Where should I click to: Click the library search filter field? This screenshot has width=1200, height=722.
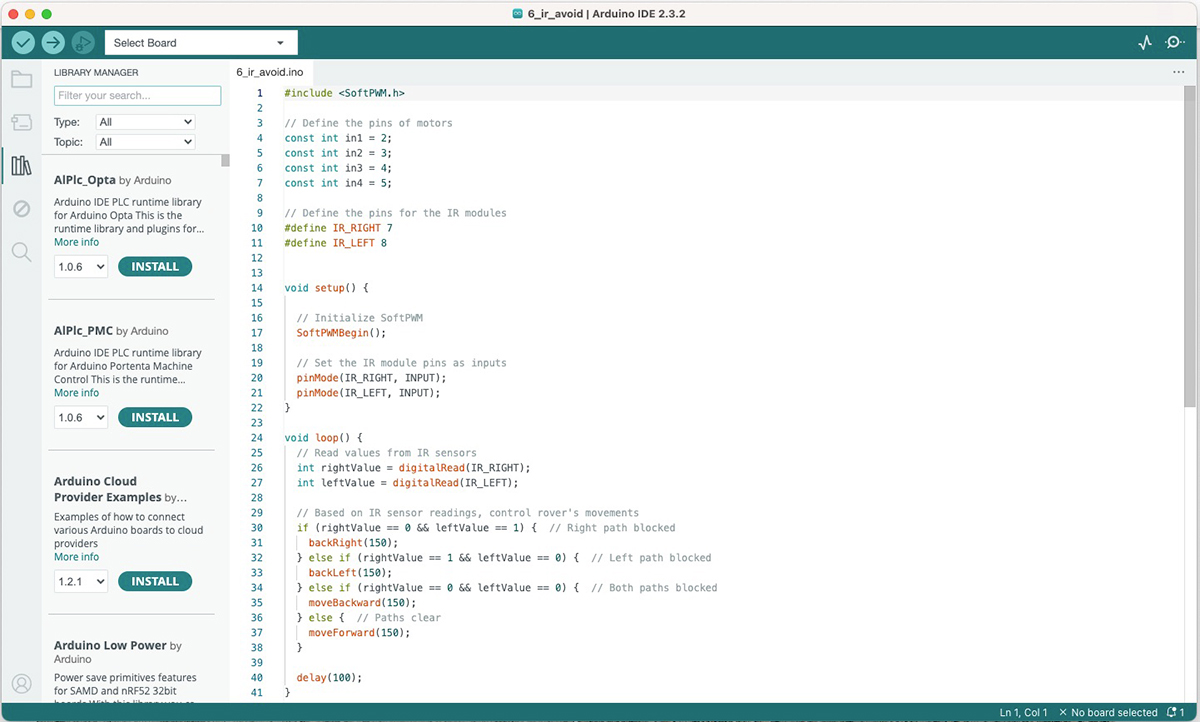point(137,95)
